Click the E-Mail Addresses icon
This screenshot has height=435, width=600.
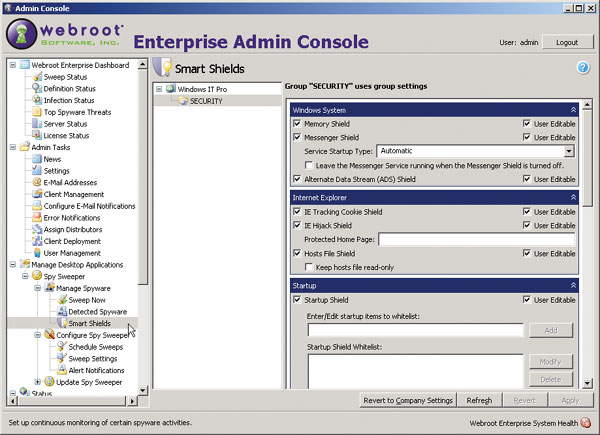pos(35,183)
